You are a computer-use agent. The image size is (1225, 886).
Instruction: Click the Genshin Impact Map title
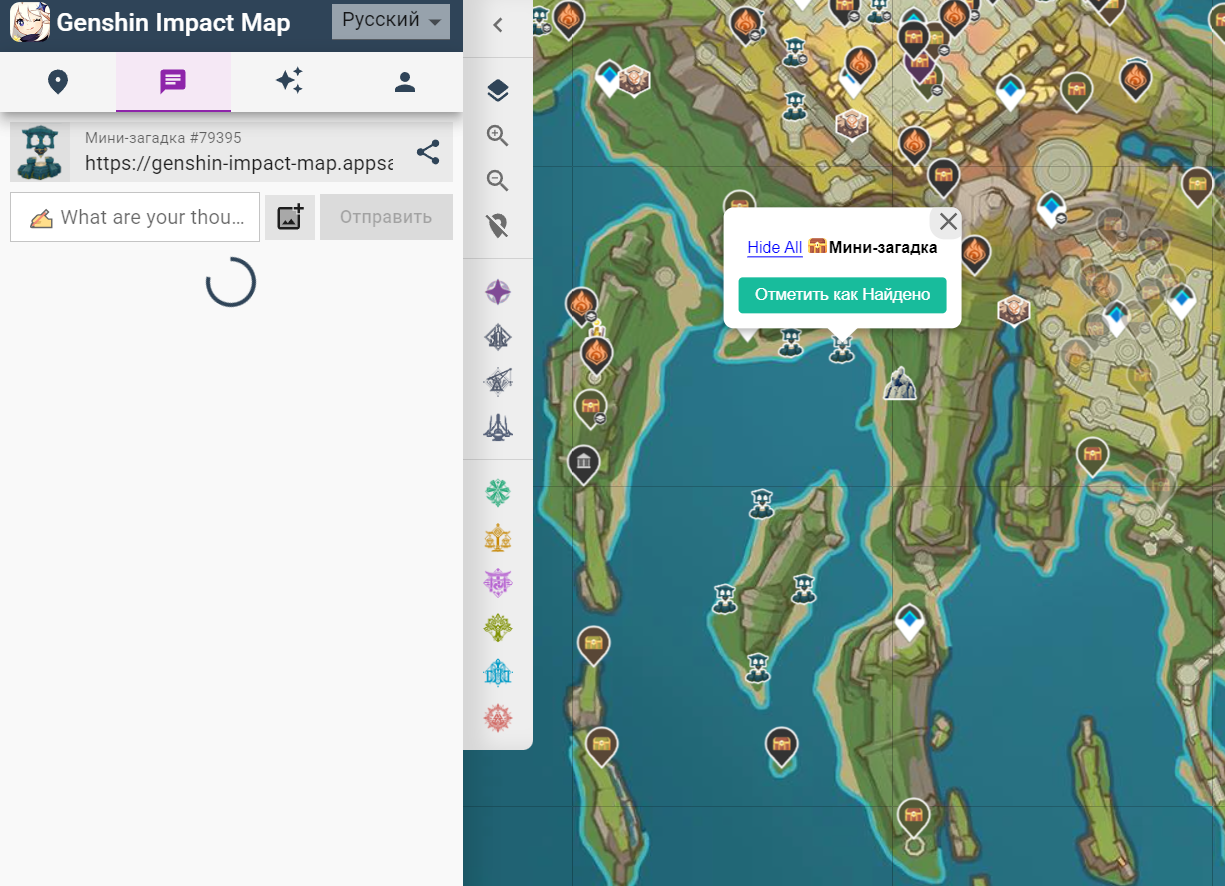173,23
